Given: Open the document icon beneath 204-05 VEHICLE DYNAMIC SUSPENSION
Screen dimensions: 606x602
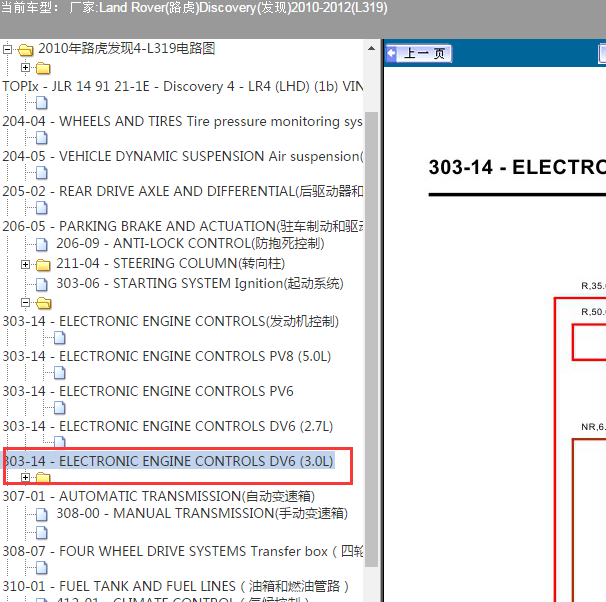Looking at the screenshot, I should (x=42, y=173).
